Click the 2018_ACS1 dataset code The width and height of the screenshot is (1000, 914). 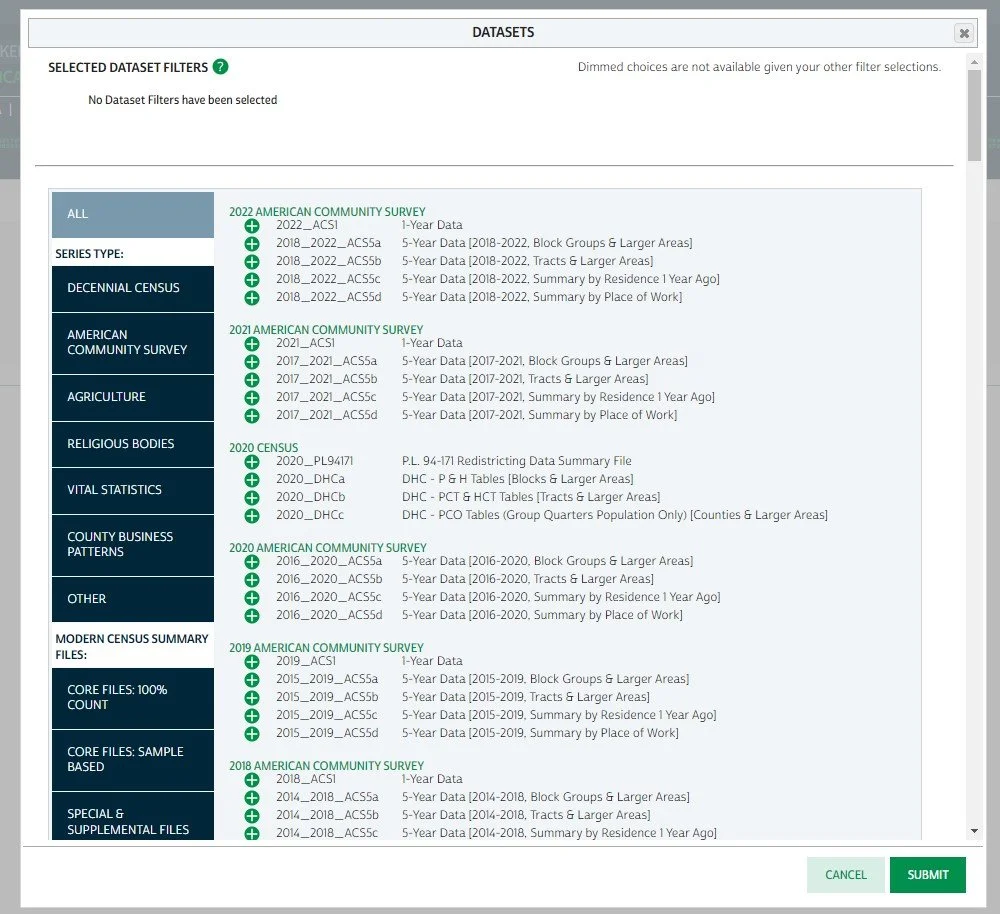coord(305,779)
